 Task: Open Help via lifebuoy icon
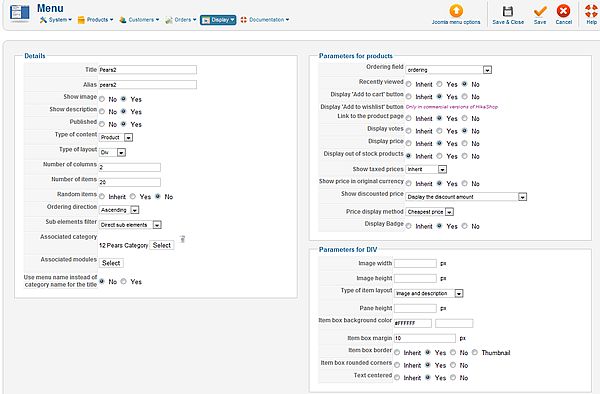(x=591, y=11)
